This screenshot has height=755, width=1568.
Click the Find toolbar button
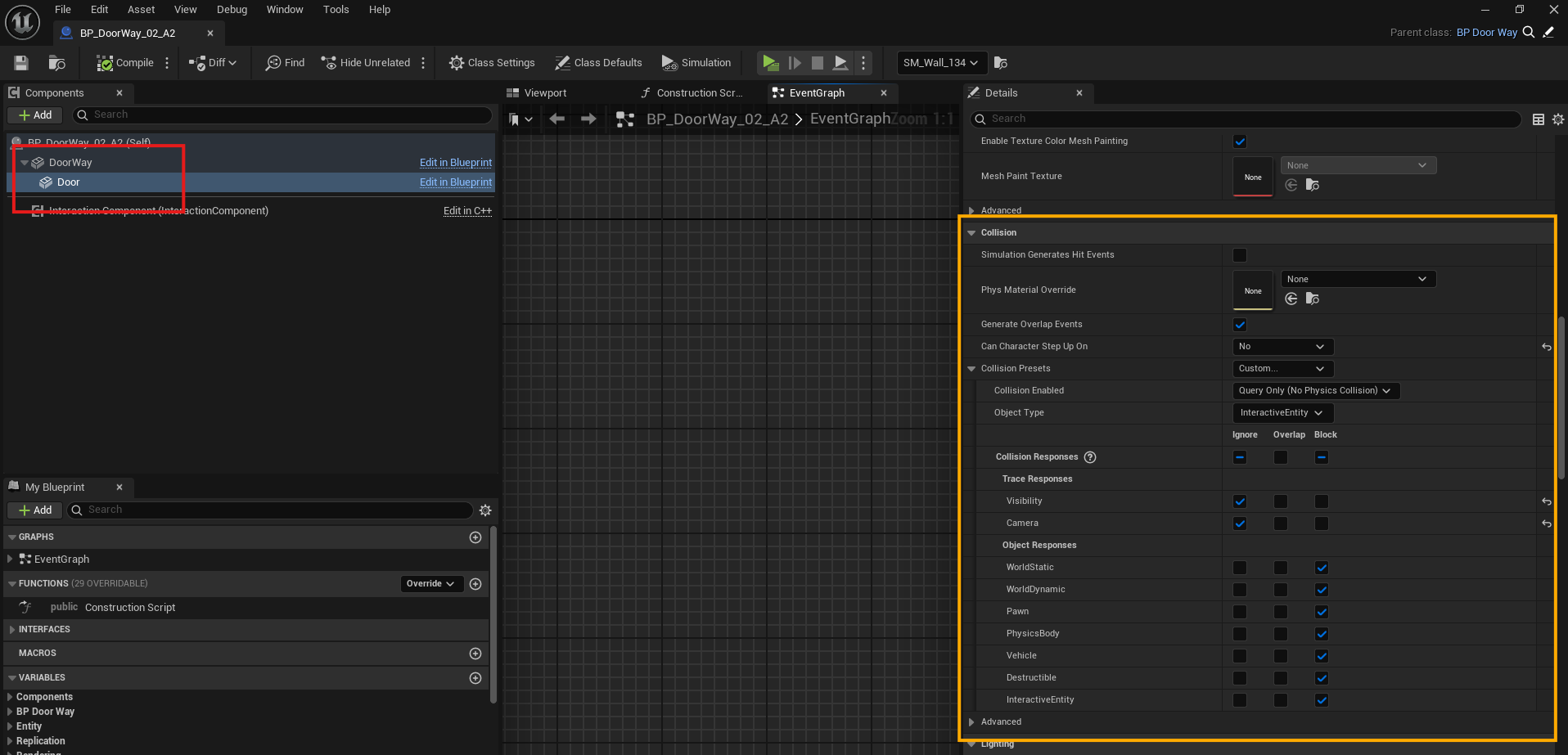[x=285, y=63]
